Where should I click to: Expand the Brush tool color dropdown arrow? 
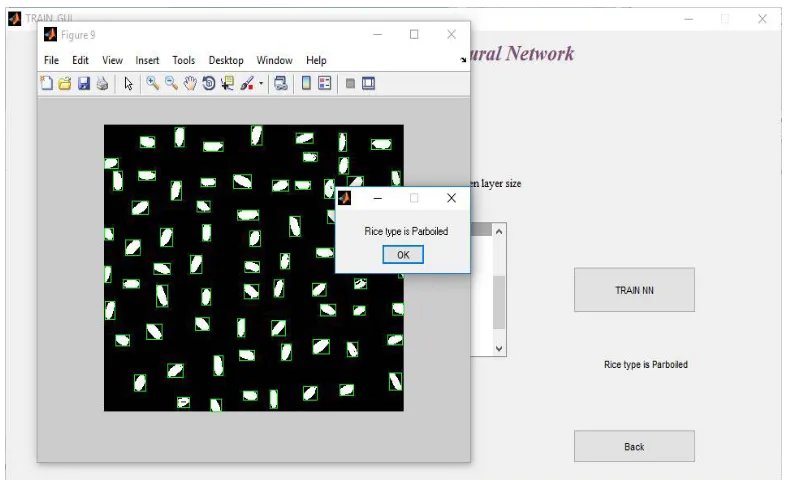(x=261, y=84)
